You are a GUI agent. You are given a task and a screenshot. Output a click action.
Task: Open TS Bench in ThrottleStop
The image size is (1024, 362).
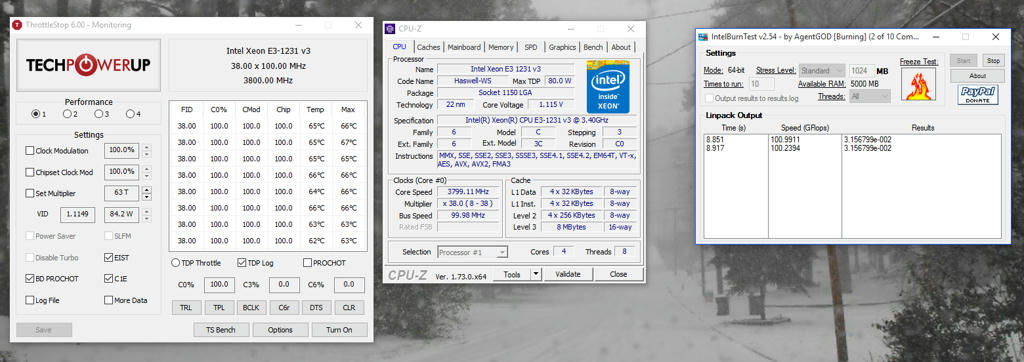click(x=221, y=330)
